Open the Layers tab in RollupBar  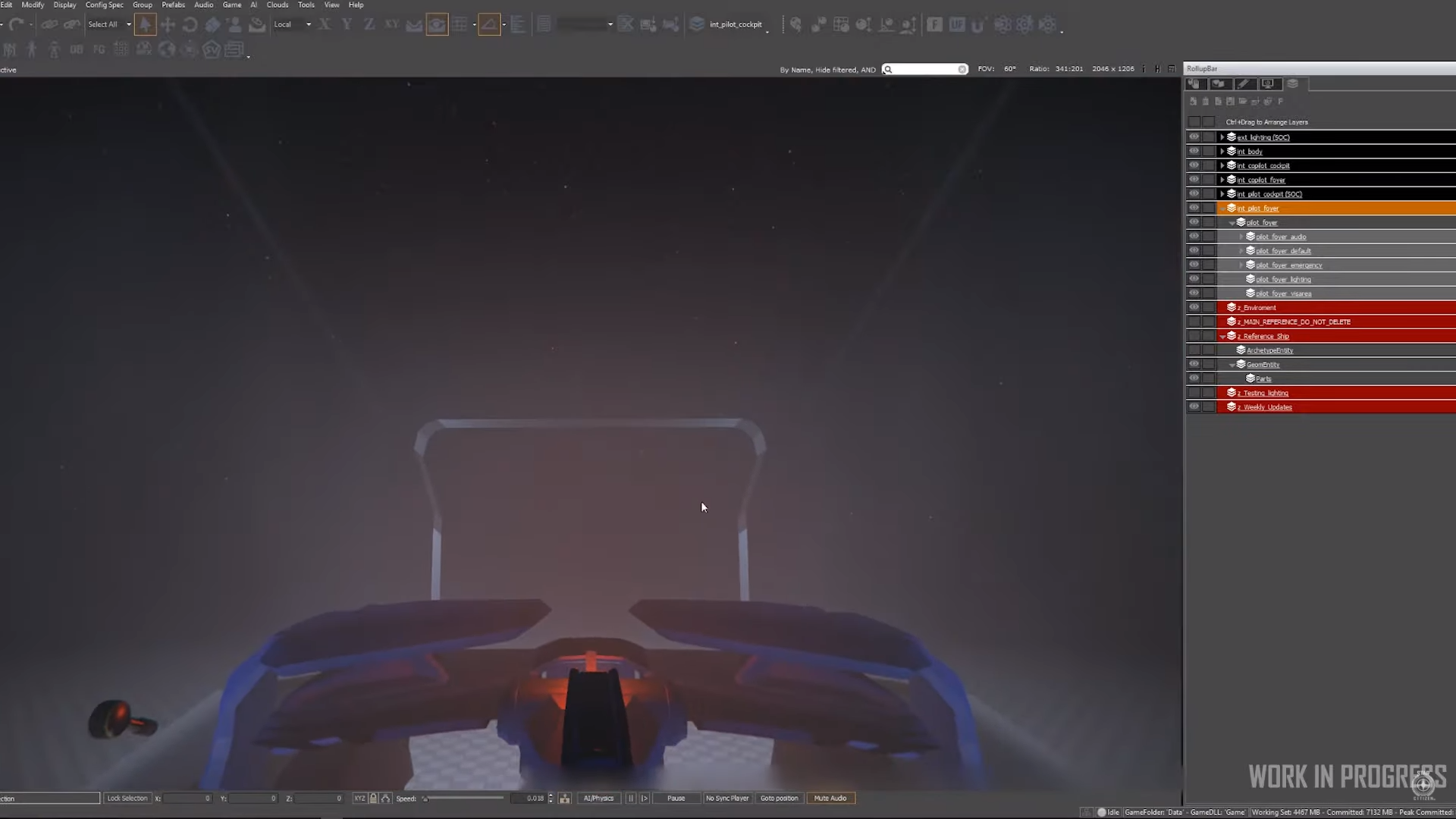(1293, 84)
